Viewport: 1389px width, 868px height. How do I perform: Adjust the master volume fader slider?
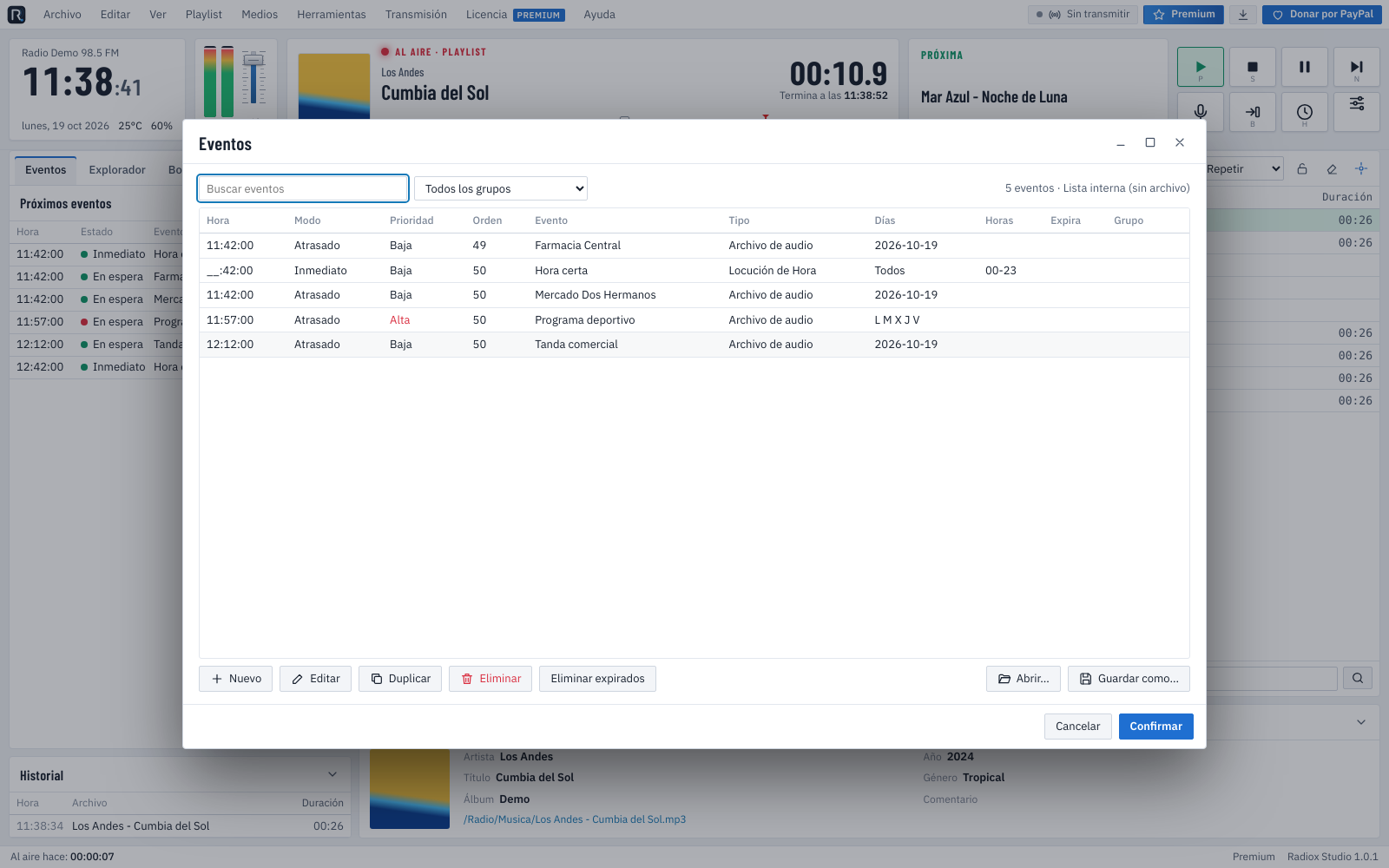click(253, 61)
